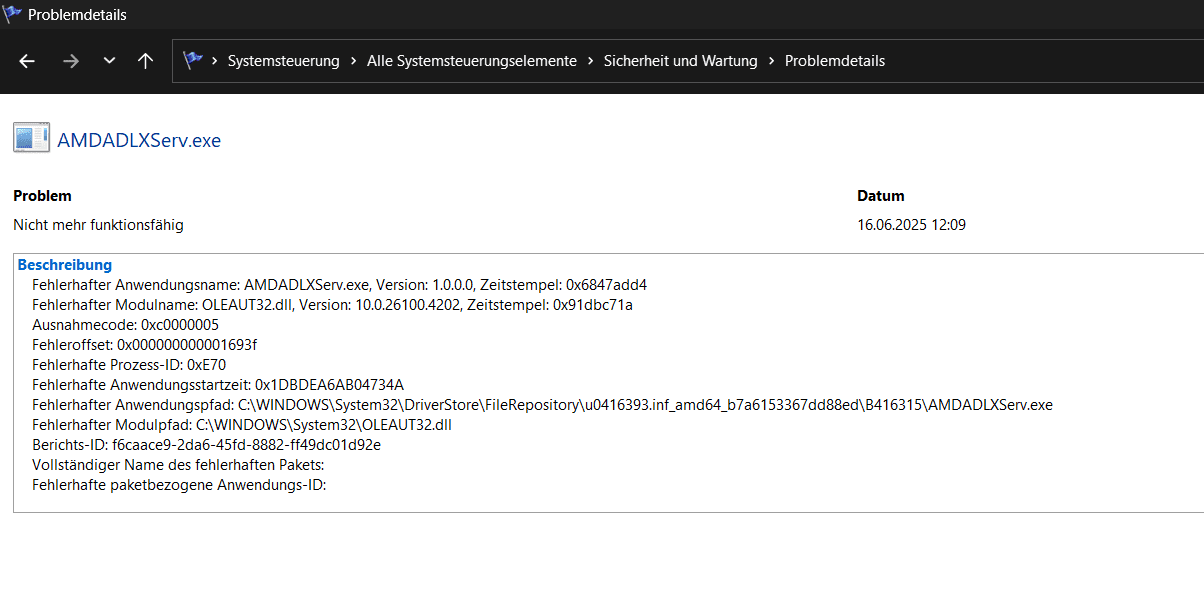Screen dimensions: 1204x600
Task: Expand the chevron before Systemsteuerung
Action: tap(214, 61)
